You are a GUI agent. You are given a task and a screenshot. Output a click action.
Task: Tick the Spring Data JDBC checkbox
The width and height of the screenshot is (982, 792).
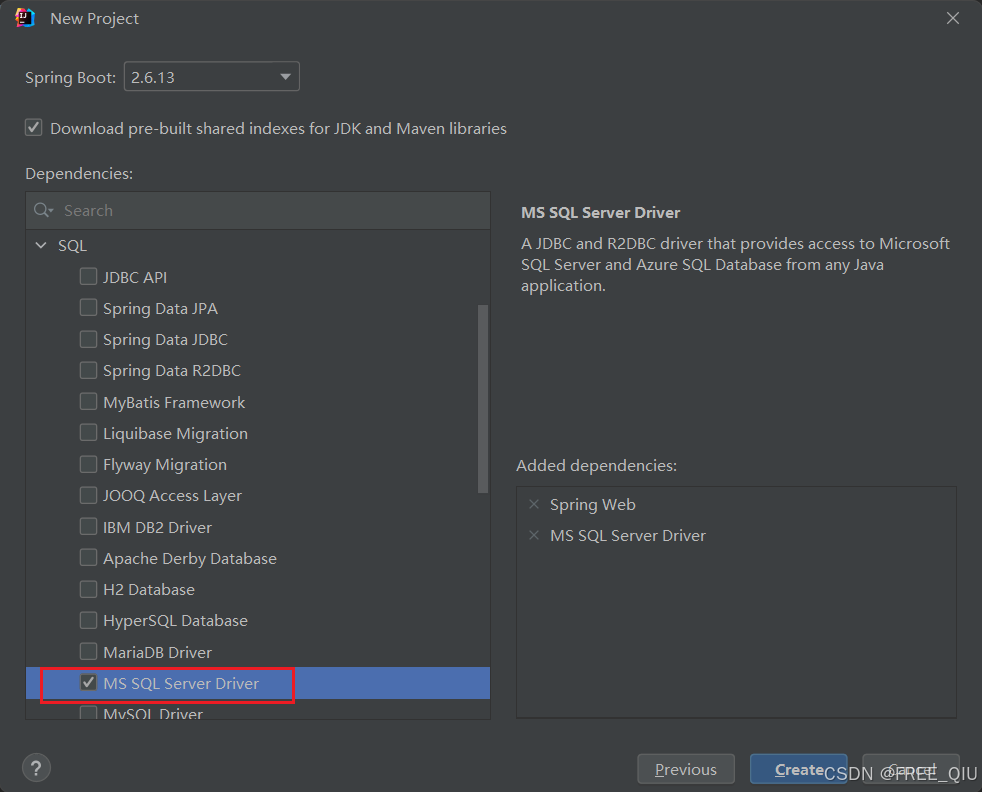tap(88, 339)
